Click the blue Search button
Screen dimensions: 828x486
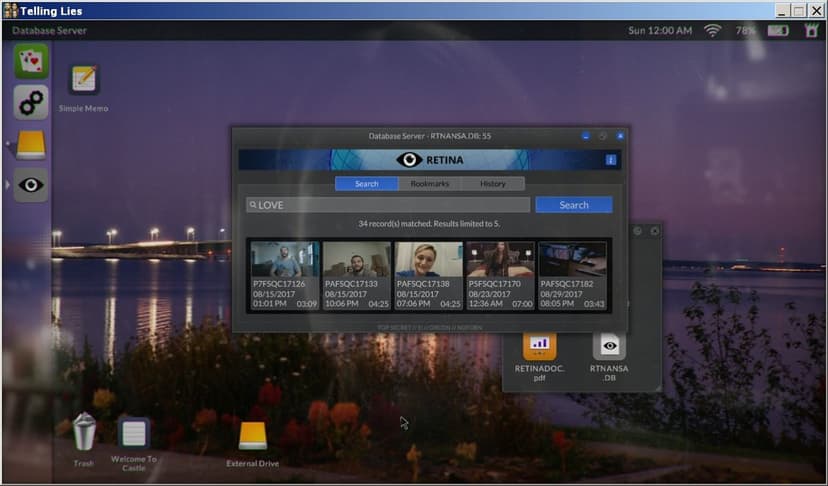click(x=574, y=205)
